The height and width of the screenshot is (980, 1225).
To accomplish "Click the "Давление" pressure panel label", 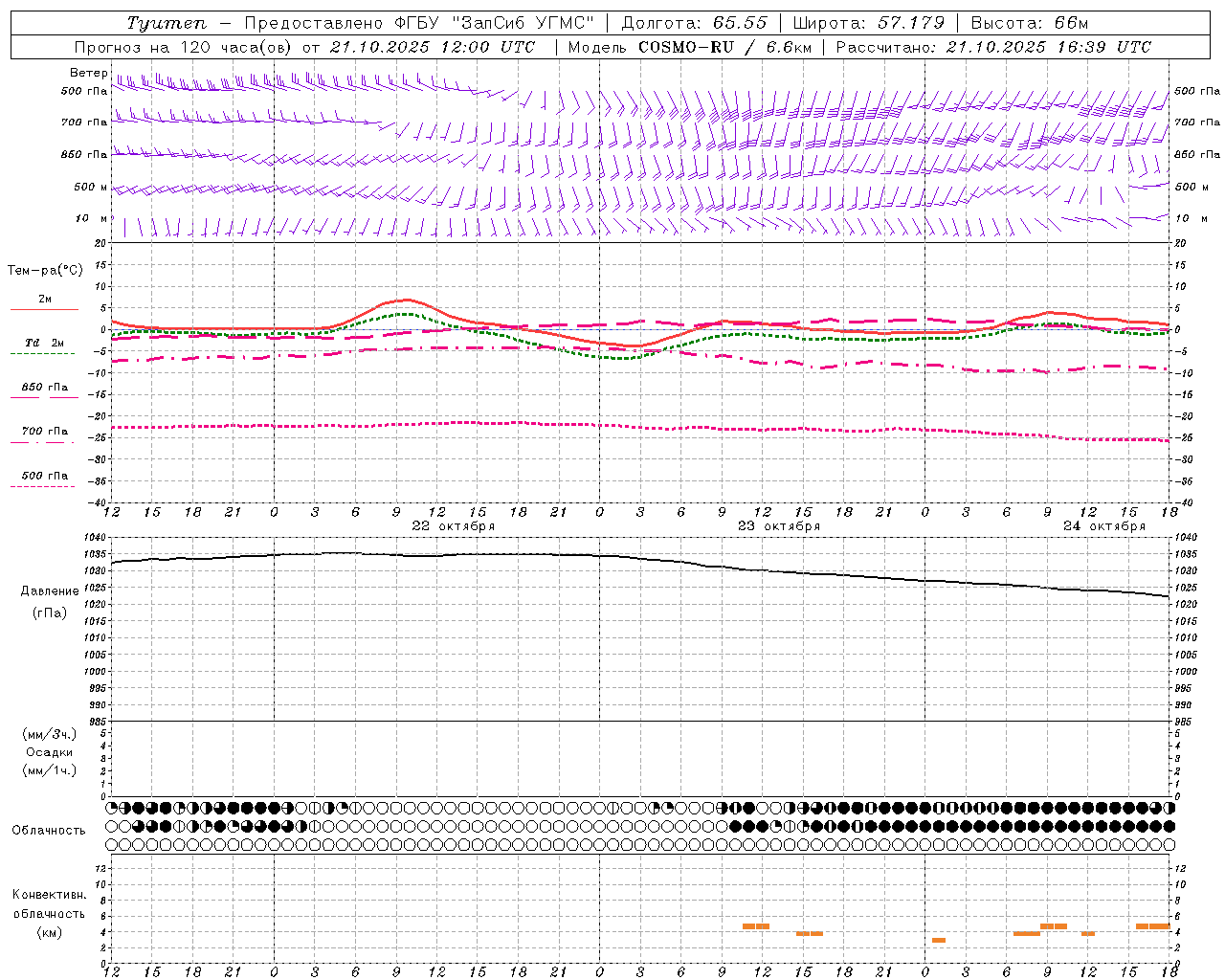I will [x=50, y=591].
